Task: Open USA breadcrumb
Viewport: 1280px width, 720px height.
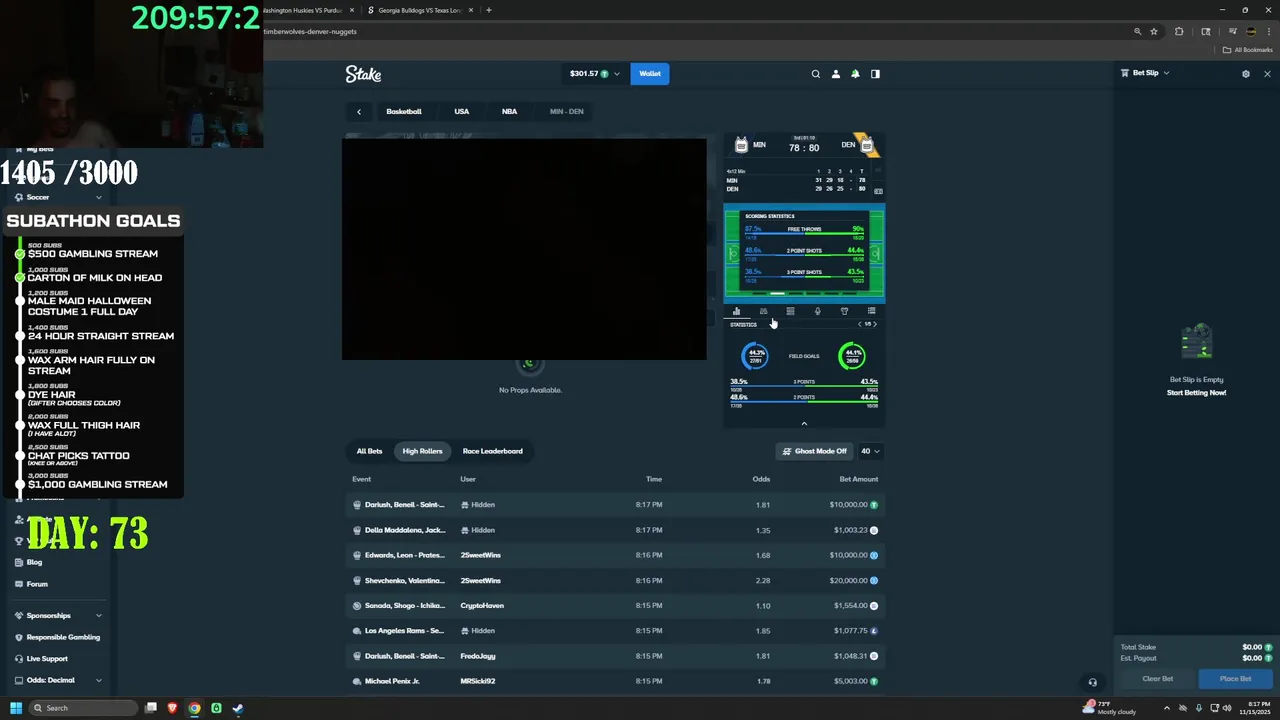Action: tap(461, 112)
